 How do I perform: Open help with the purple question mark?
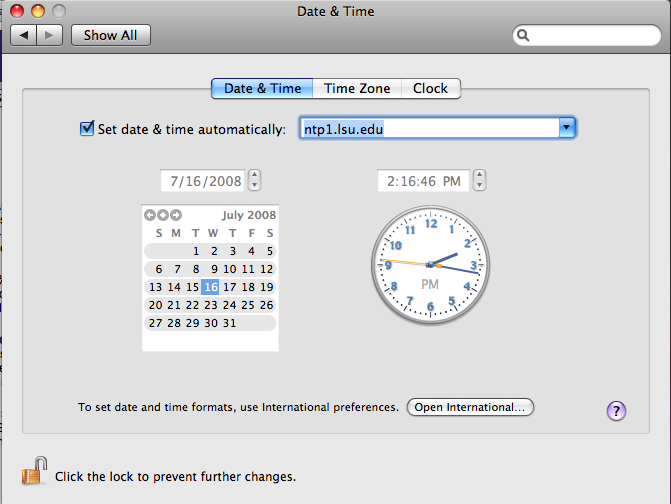616,411
